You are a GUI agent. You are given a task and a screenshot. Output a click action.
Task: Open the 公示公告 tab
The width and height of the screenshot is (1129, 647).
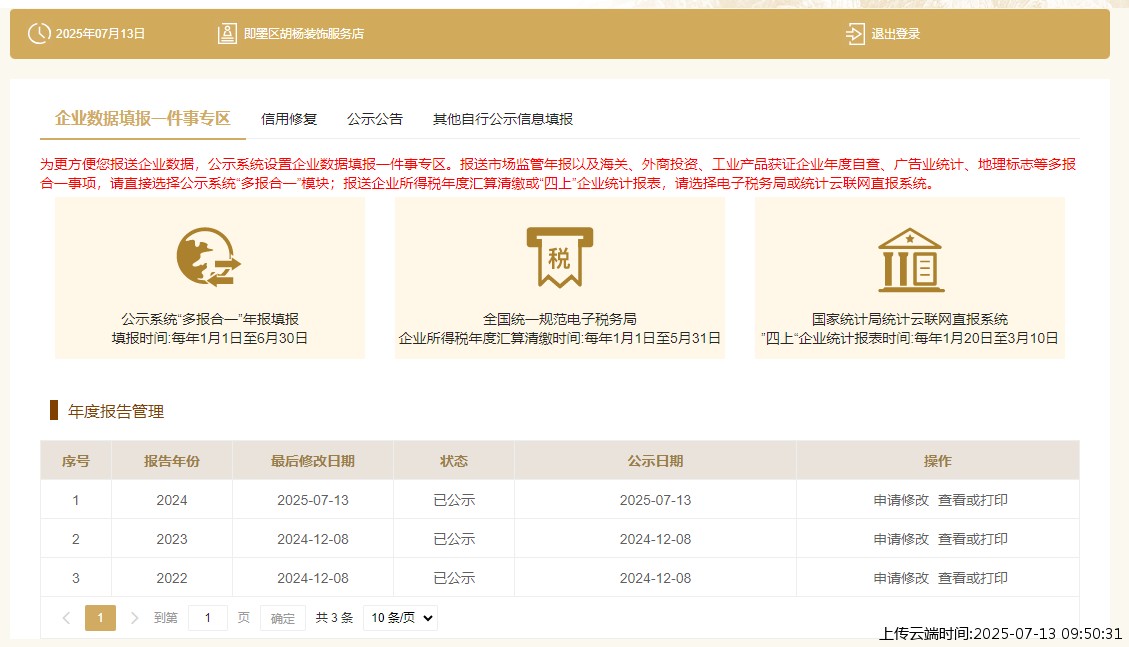click(375, 119)
